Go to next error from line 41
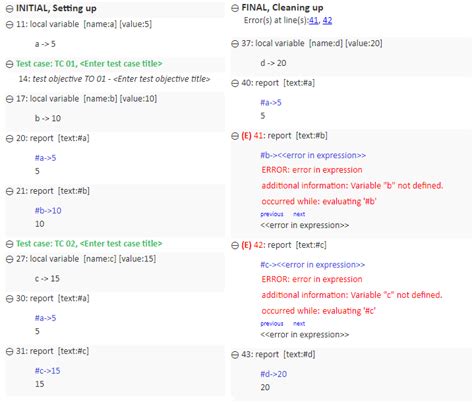This screenshot has width=474, height=404. pyautogui.click(x=299, y=214)
